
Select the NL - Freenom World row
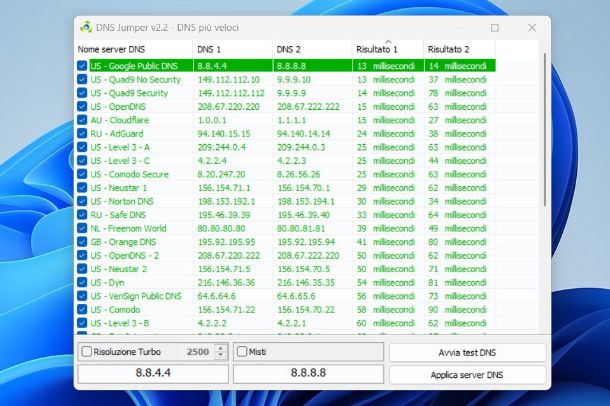tap(285, 228)
